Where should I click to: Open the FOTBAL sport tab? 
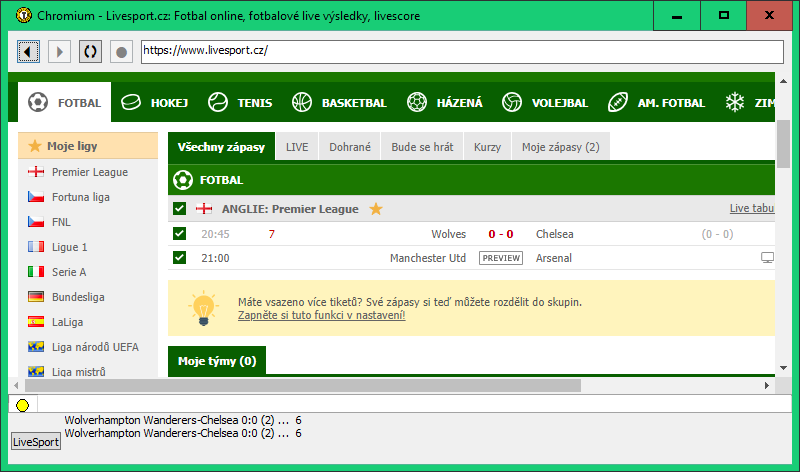pyautogui.click(x=64, y=103)
